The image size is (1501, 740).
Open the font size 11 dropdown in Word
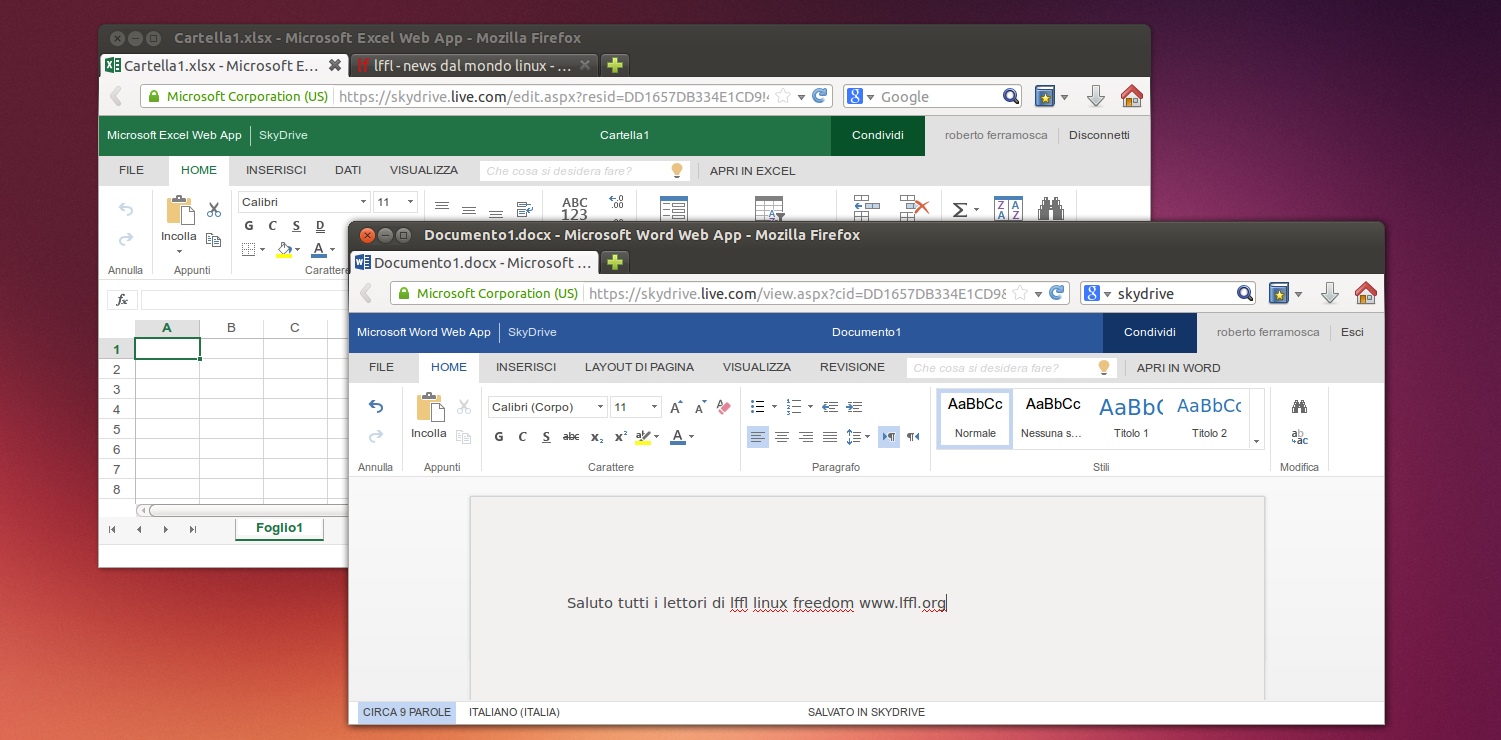tap(654, 407)
